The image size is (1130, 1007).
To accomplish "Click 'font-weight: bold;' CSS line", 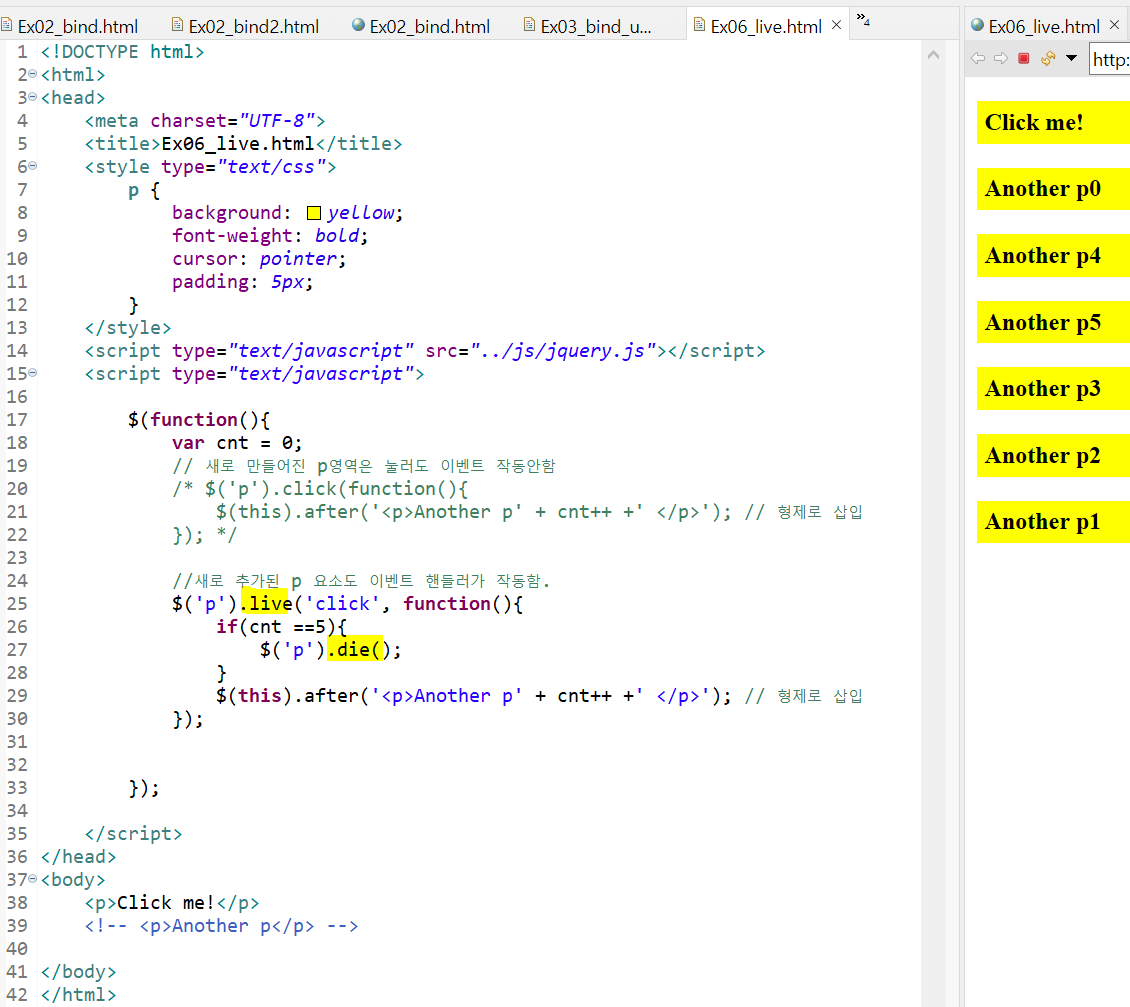I will click(x=270, y=236).
